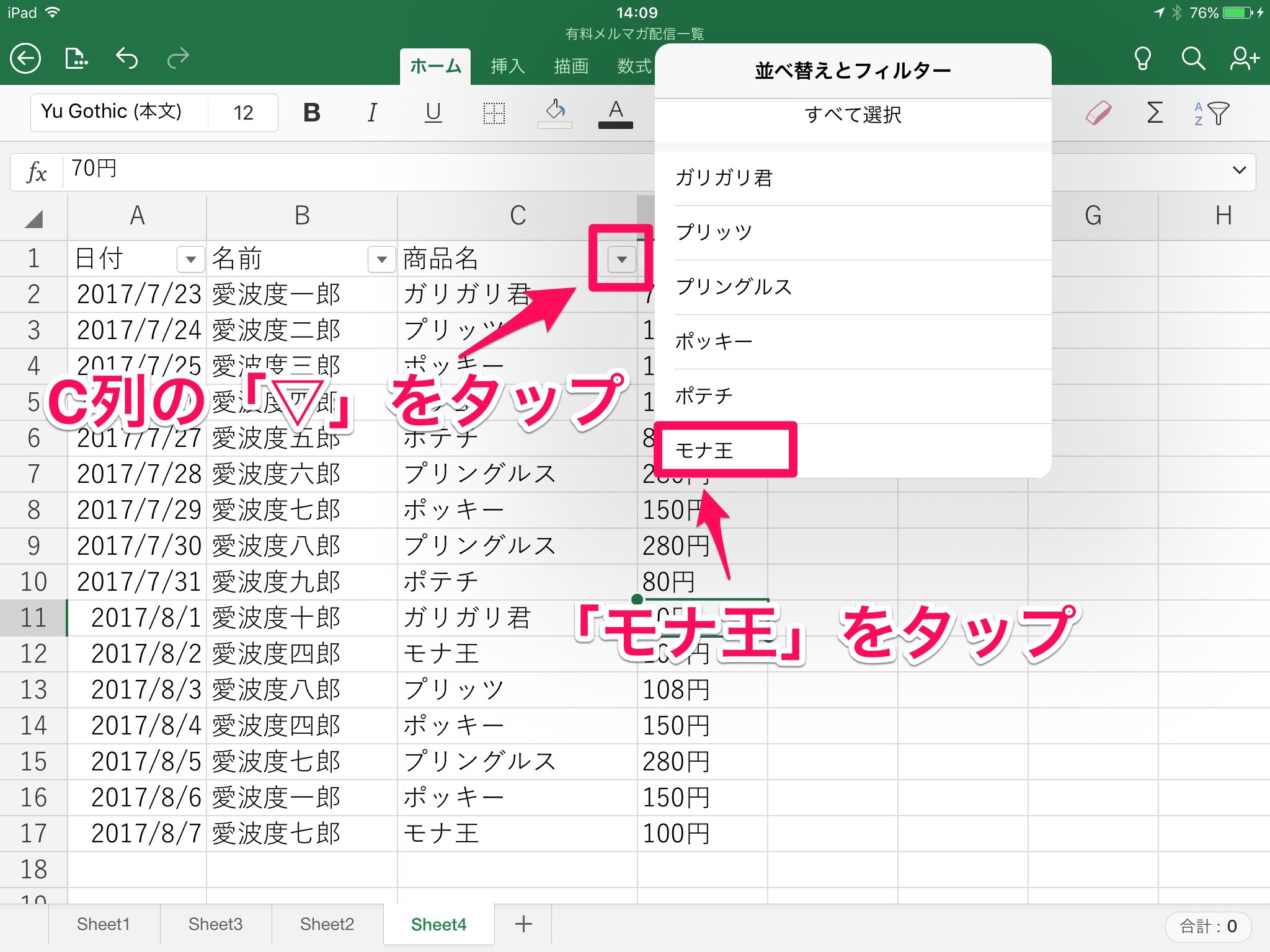Open the AutoSum sigma tool
This screenshot has width=1270, height=952.
click(x=1155, y=113)
